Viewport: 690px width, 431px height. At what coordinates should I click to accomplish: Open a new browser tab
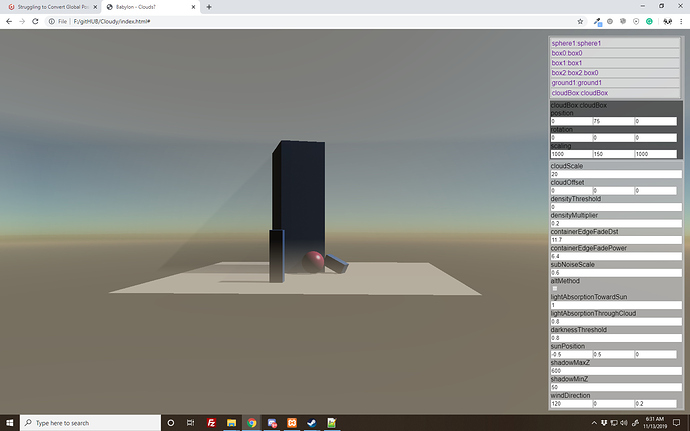pos(209,7)
